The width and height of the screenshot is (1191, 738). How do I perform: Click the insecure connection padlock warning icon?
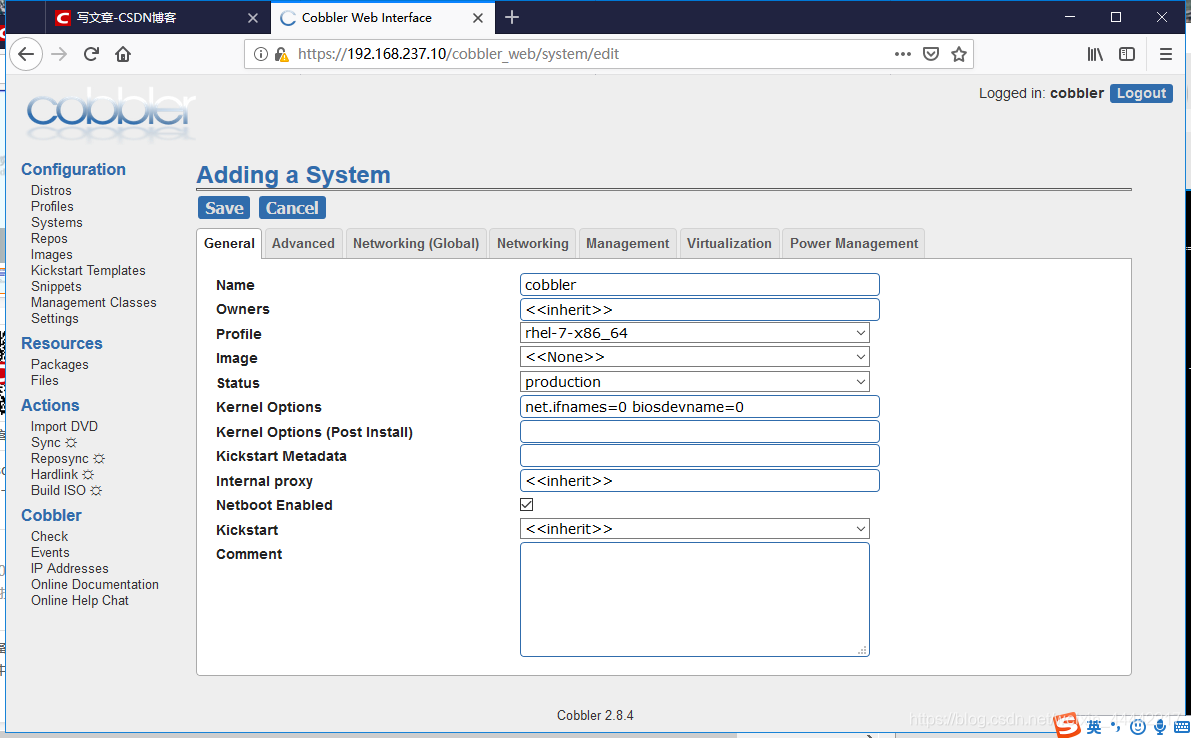281,54
